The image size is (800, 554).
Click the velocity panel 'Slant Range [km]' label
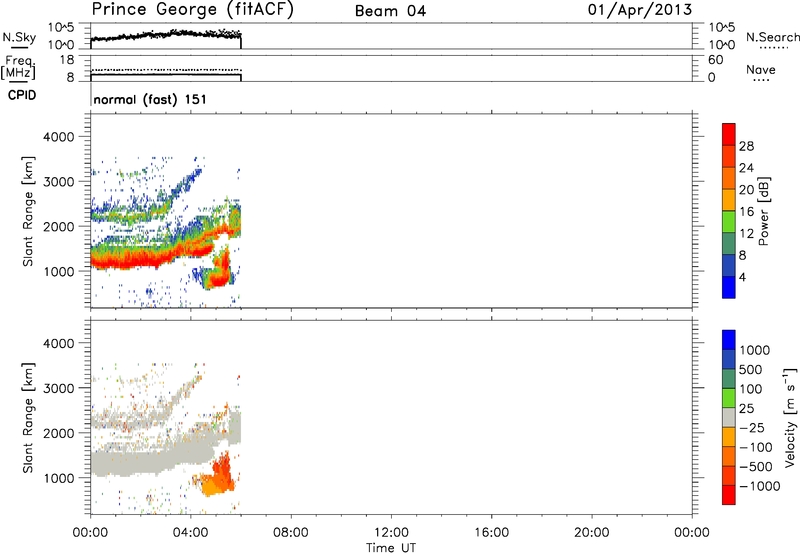point(28,418)
